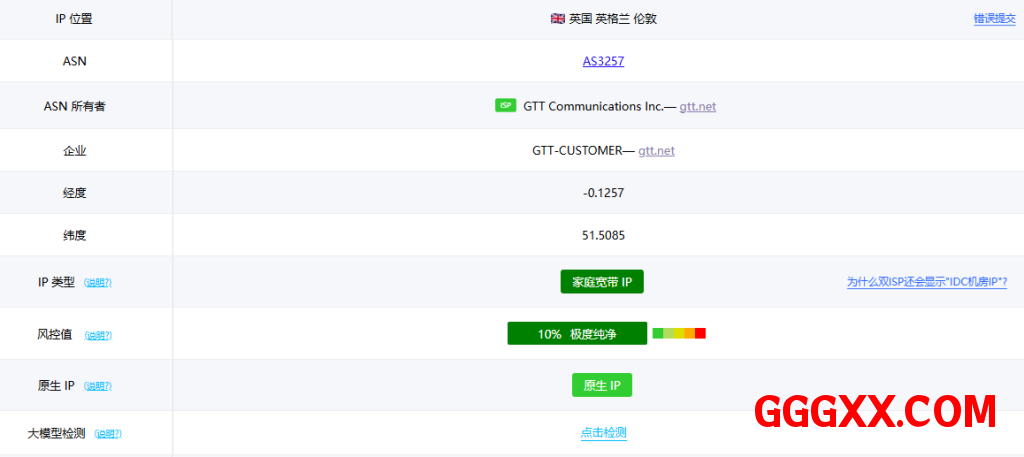Open gtt.net link beside GTT Communications Inc.
The width and height of the screenshot is (1024, 457).
tap(697, 107)
